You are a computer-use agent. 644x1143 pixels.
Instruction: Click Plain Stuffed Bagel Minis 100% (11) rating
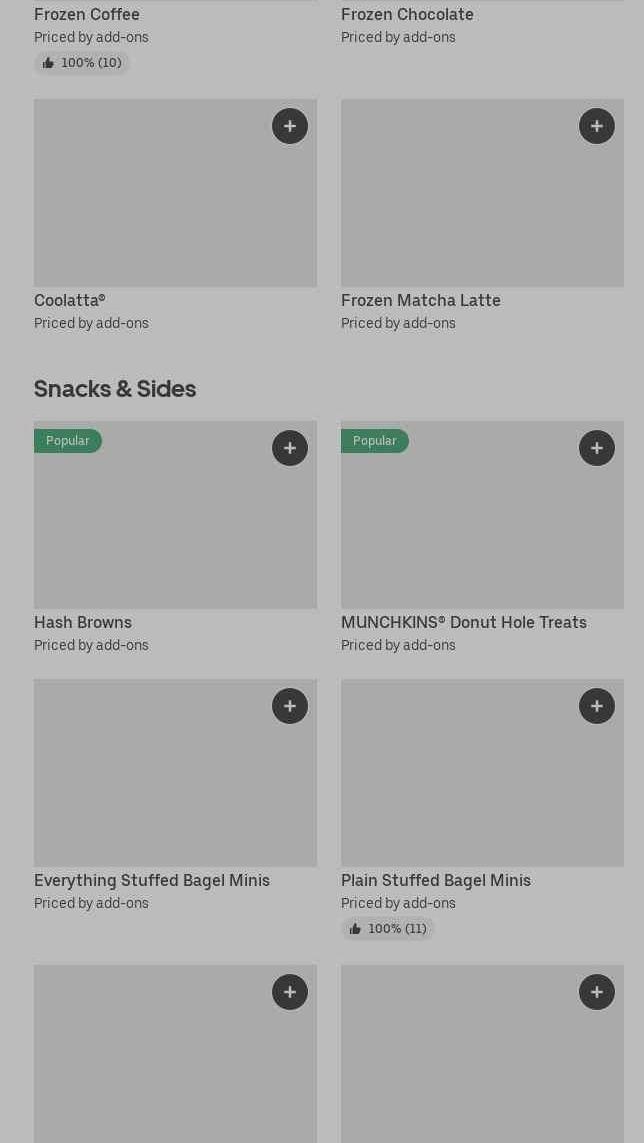tap(388, 929)
